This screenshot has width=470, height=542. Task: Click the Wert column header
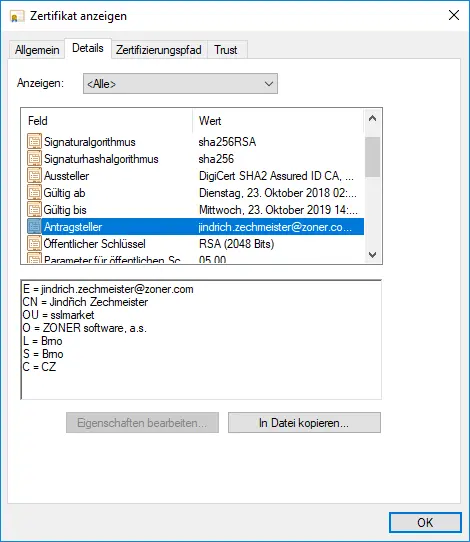278,121
